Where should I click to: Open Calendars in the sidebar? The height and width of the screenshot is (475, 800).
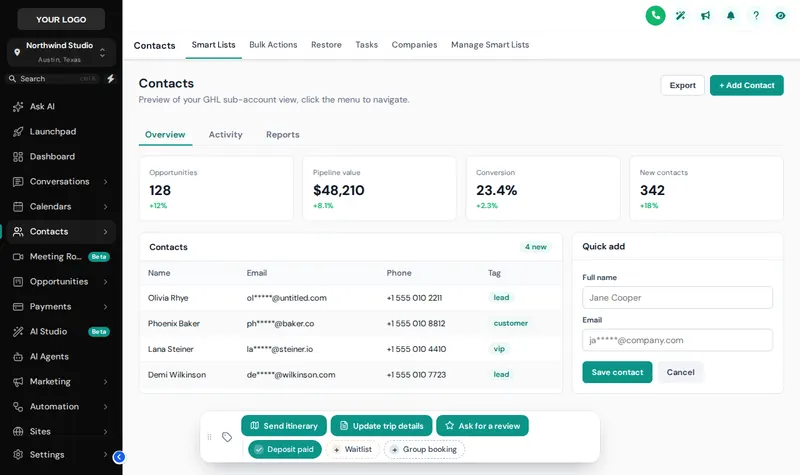pyautogui.click(x=61, y=206)
